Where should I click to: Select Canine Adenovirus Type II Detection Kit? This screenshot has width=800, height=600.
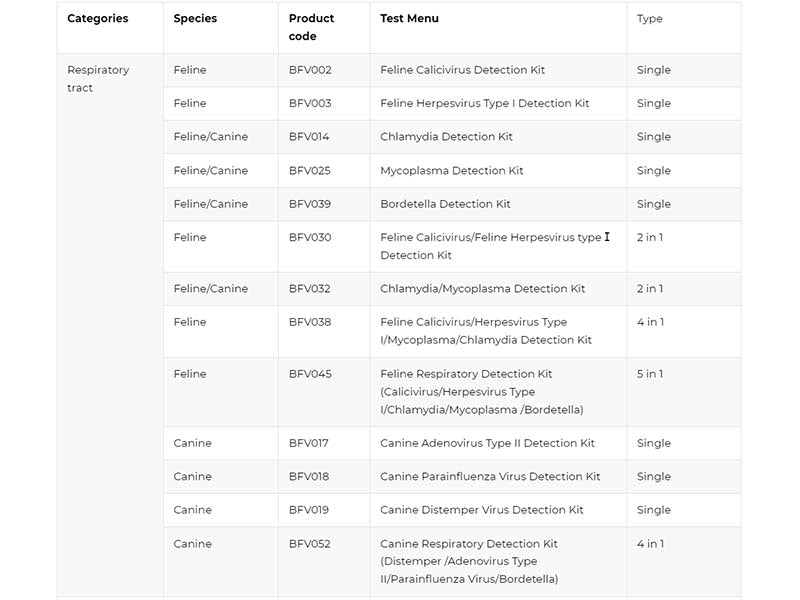tap(487, 443)
